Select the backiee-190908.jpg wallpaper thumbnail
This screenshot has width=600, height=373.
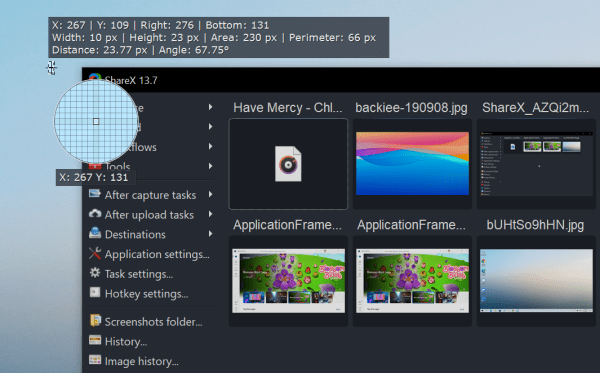(412, 164)
